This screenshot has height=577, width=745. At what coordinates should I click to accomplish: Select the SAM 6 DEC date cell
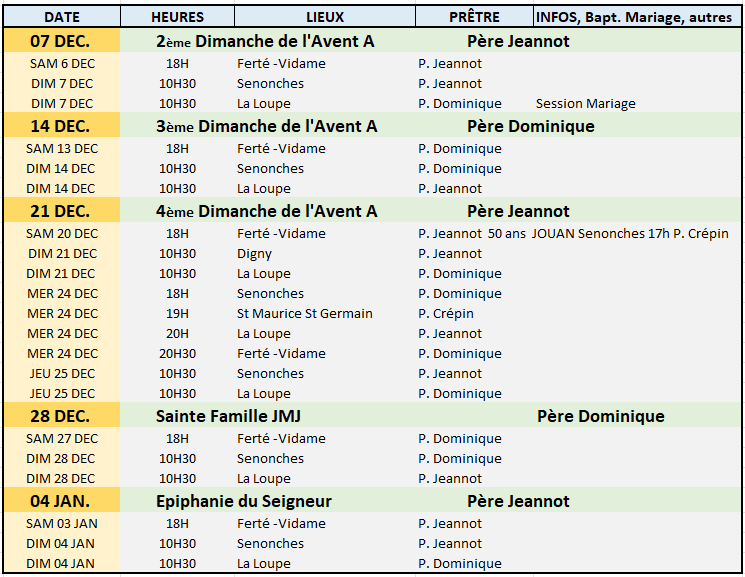click(61, 64)
